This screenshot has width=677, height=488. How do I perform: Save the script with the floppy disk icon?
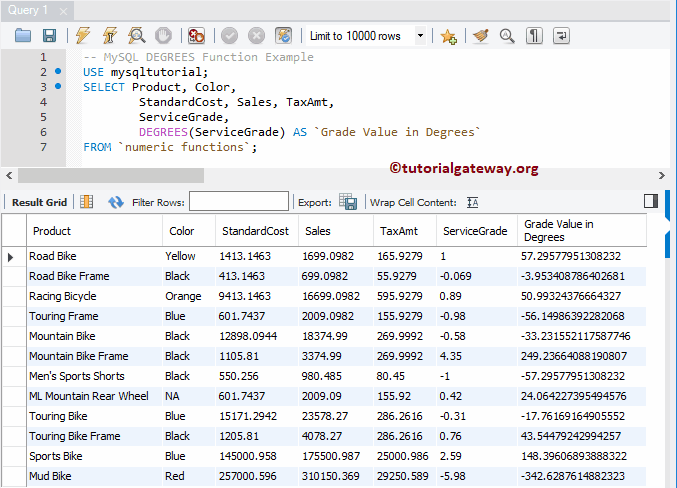(49, 36)
